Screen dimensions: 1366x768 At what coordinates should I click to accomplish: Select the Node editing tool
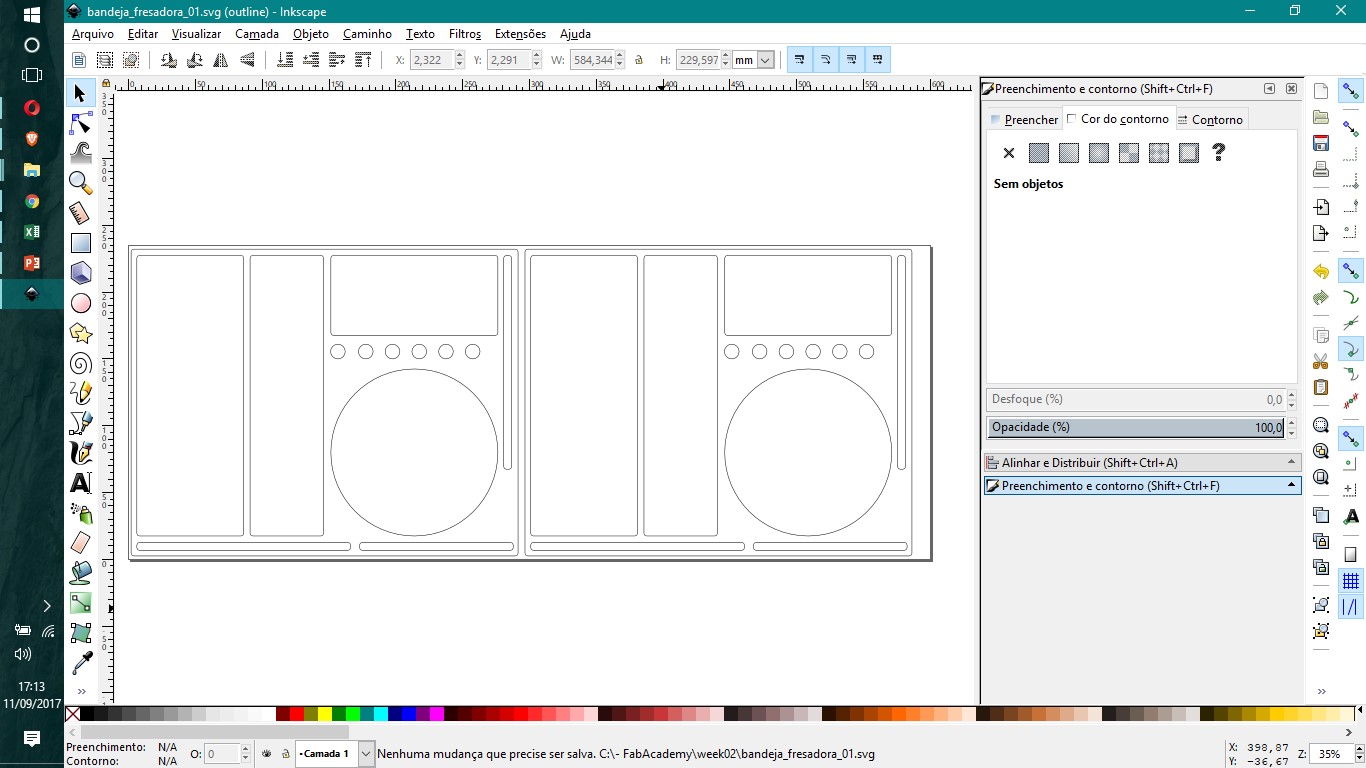81,123
